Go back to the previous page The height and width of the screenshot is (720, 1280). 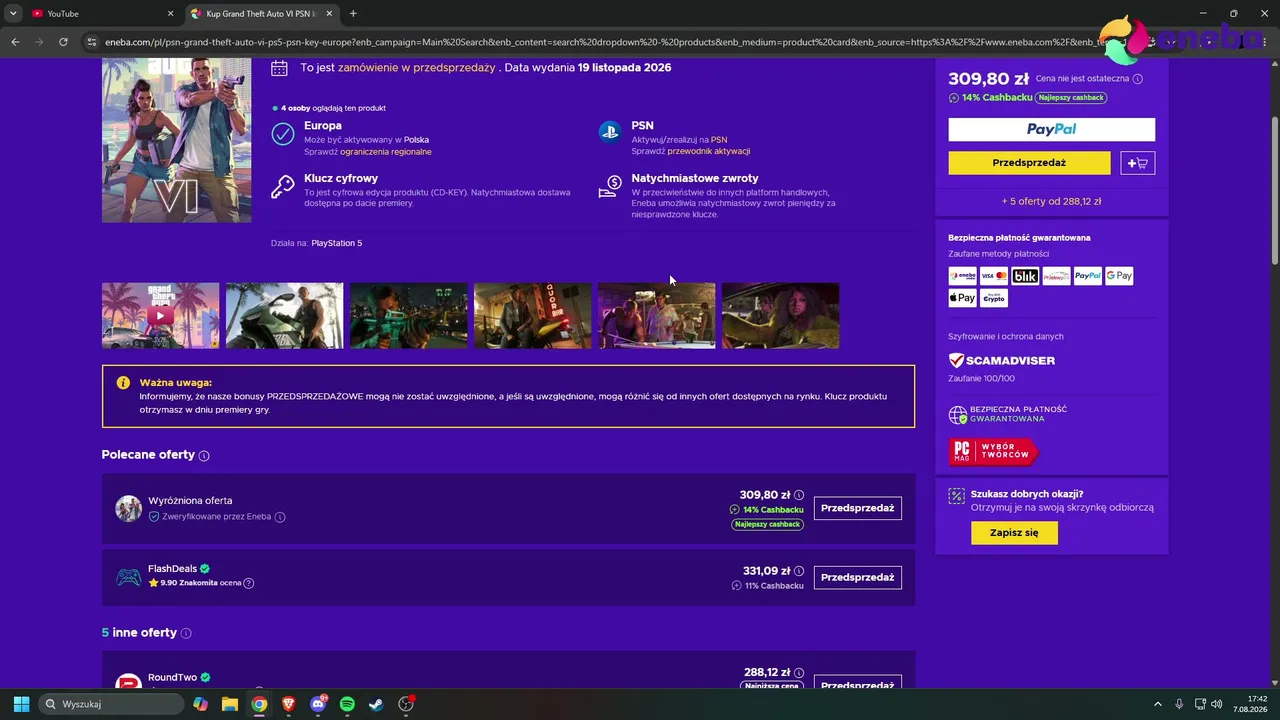tap(15, 42)
